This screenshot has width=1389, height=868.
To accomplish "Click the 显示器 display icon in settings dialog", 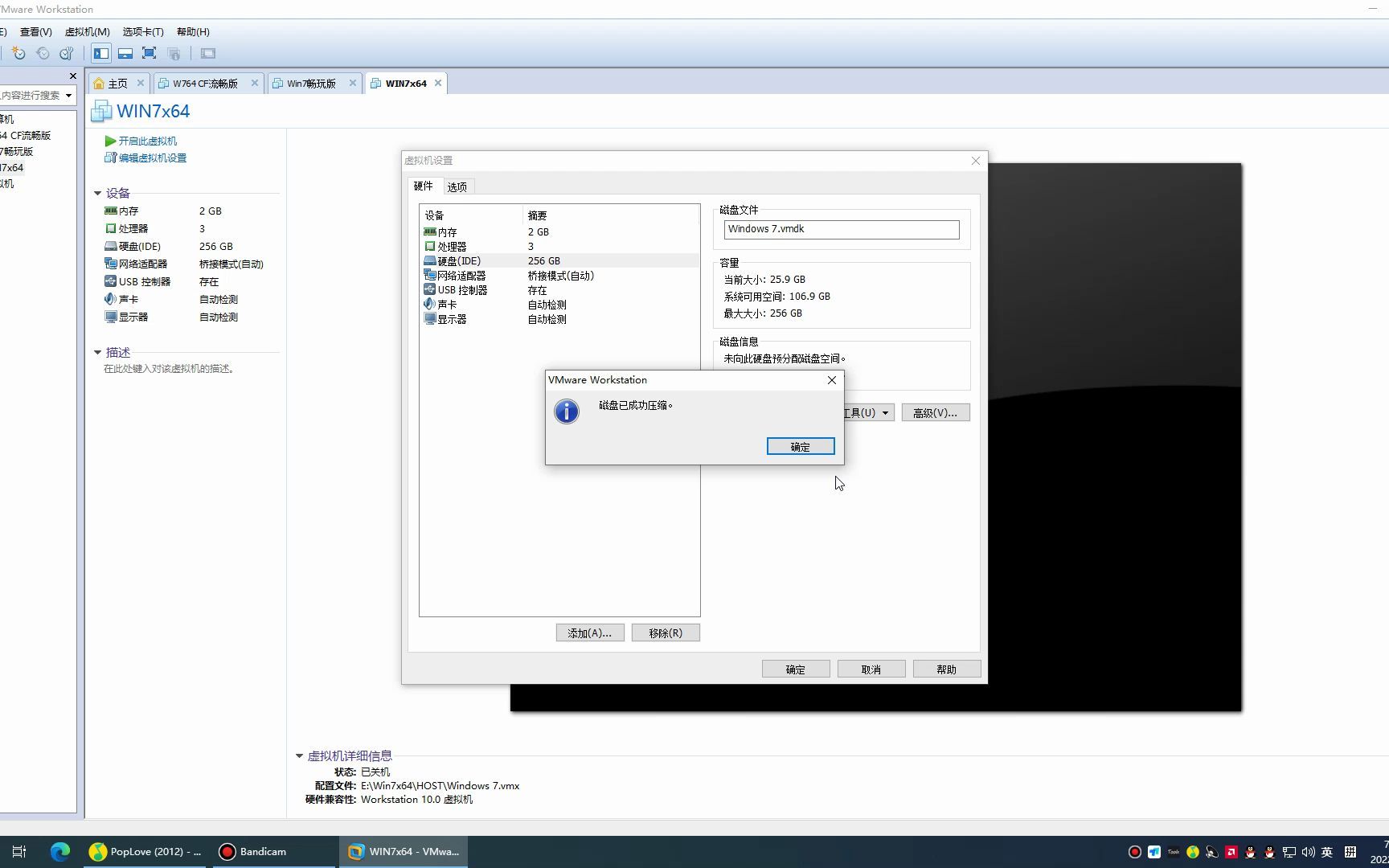I will click(430, 319).
